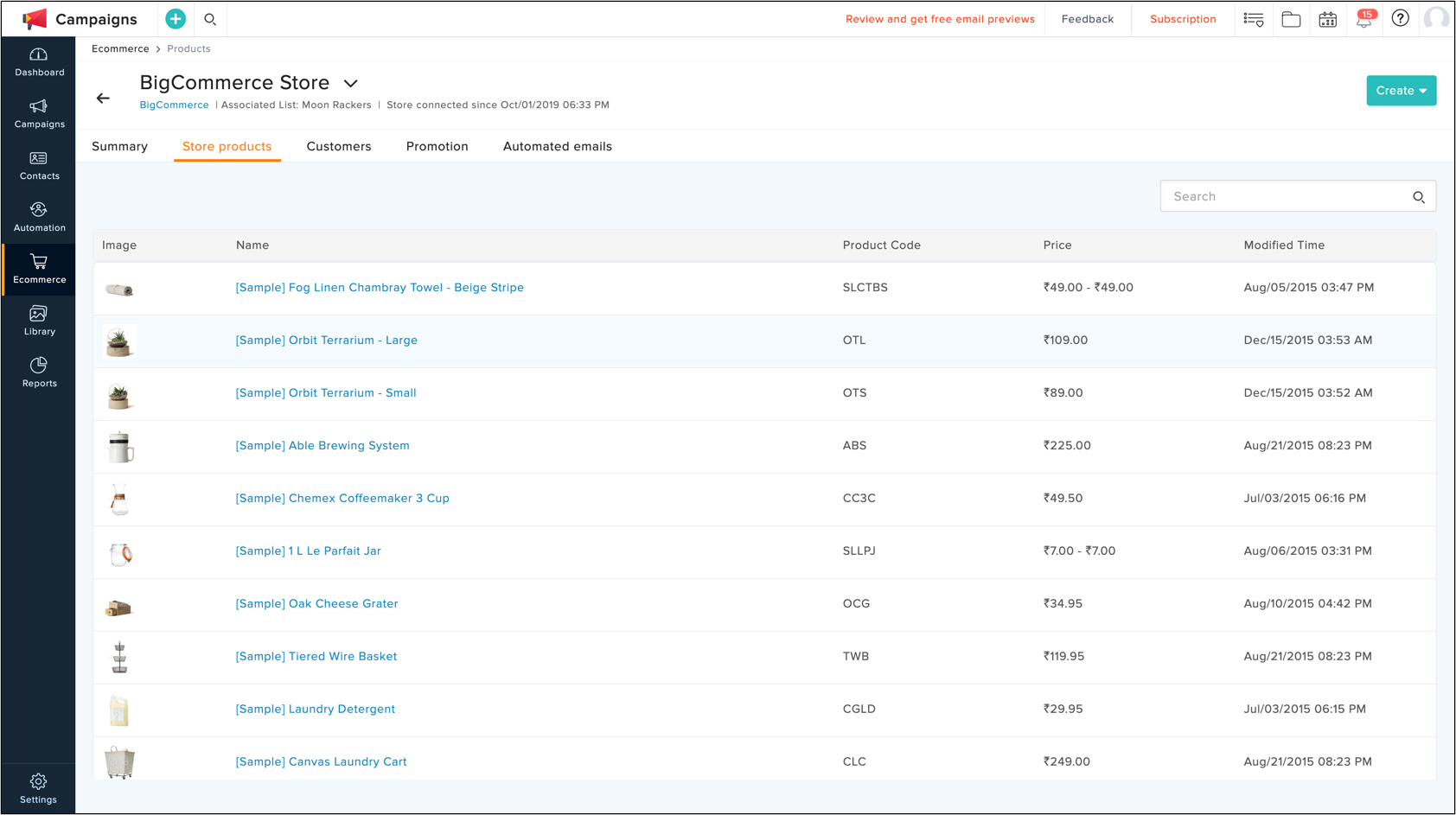Open Contacts from the sidebar
This screenshot has width=1456, height=815.
(39, 166)
